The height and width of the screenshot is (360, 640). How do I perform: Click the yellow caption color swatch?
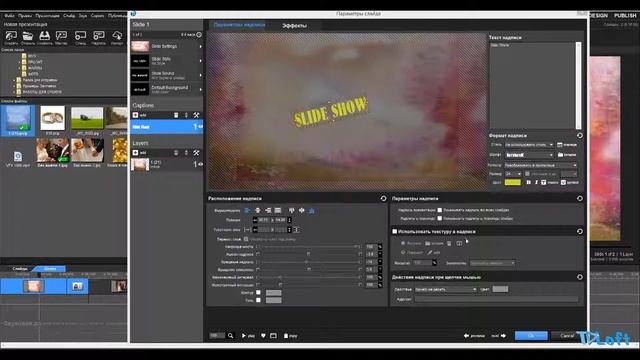pos(513,182)
